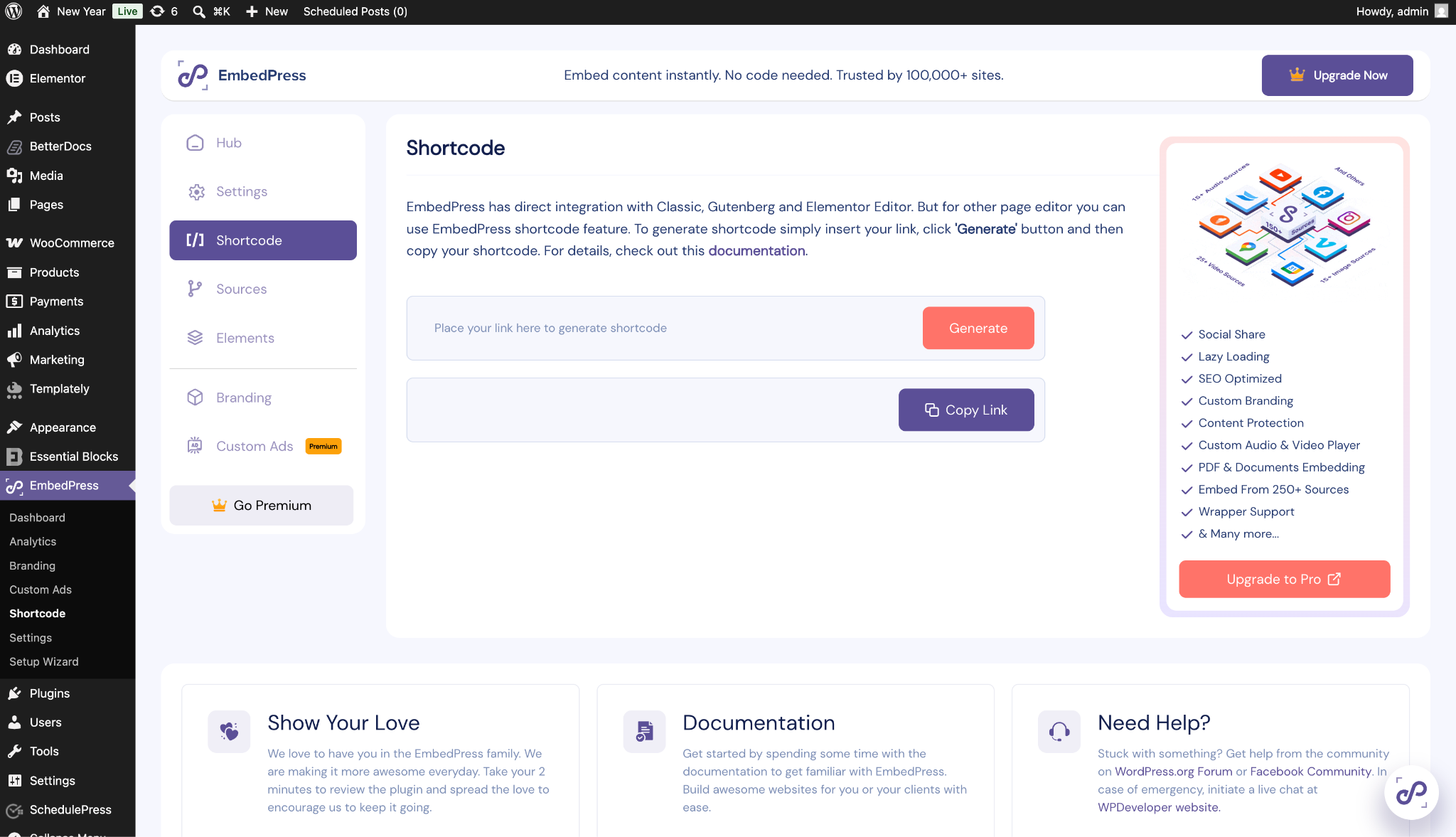The height and width of the screenshot is (837, 1456).
Task: Click the floating EmbedPress chat icon
Action: [x=1411, y=793]
